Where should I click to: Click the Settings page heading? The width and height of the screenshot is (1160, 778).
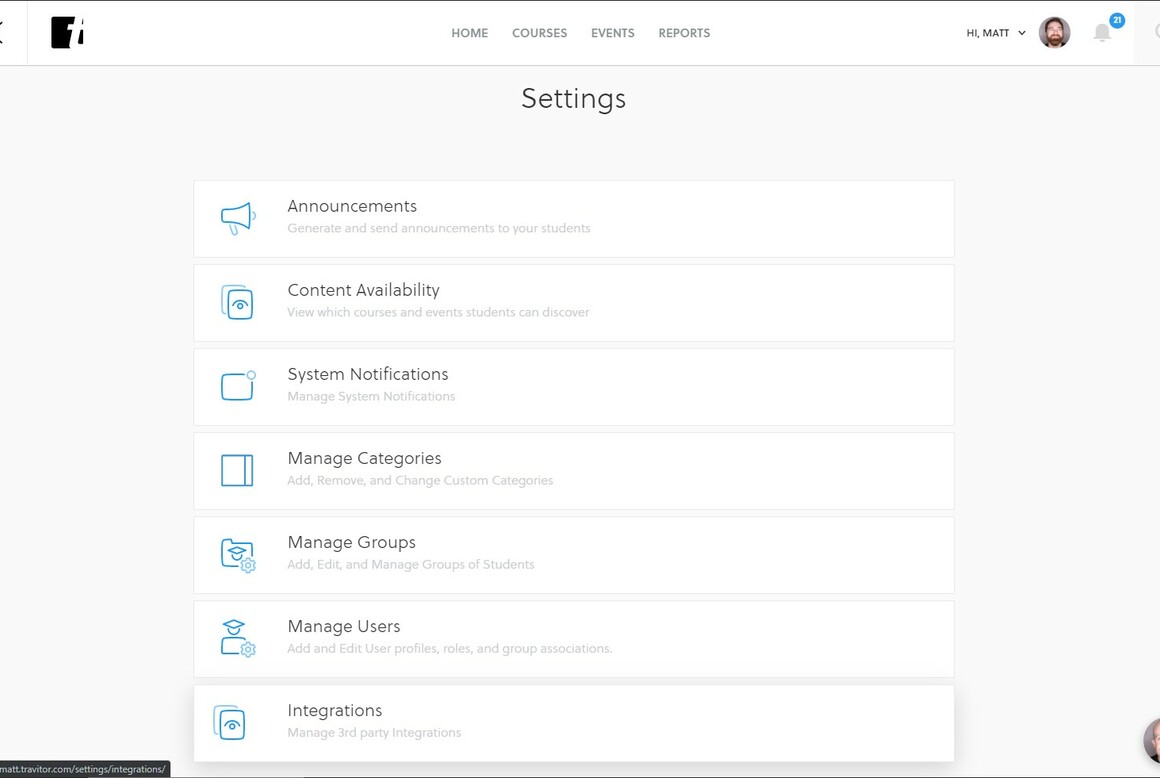(573, 99)
